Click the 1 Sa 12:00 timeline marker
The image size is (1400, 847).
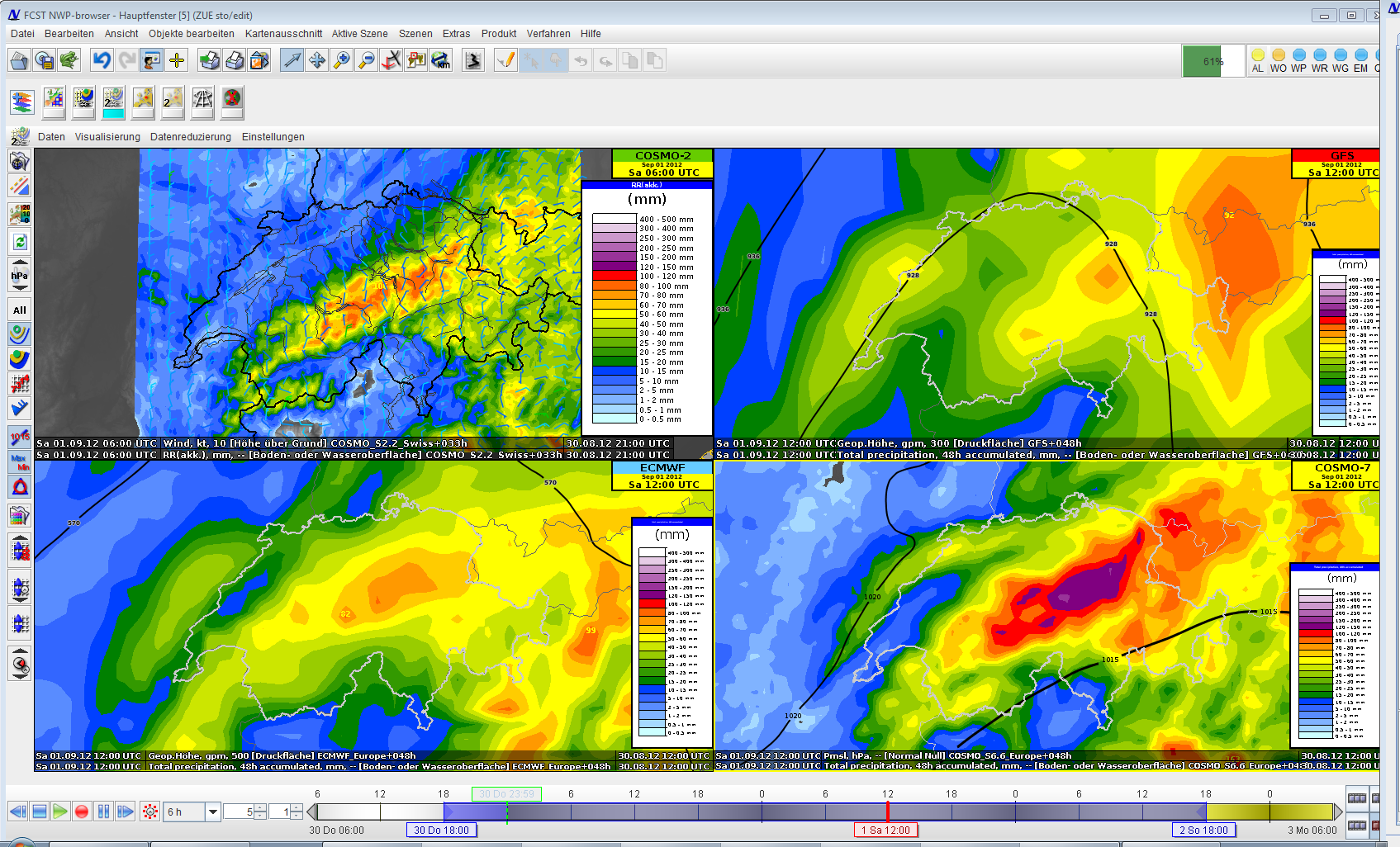[885, 830]
